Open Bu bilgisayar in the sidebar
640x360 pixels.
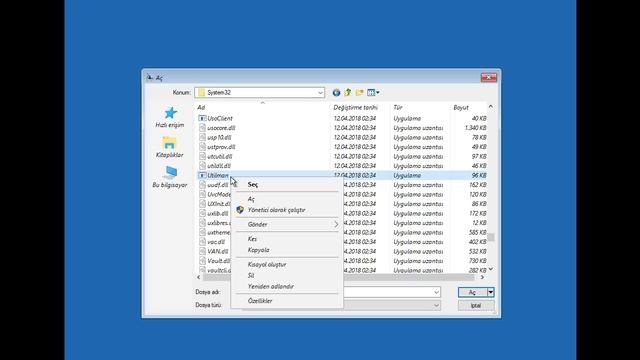click(x=170, y=177)
